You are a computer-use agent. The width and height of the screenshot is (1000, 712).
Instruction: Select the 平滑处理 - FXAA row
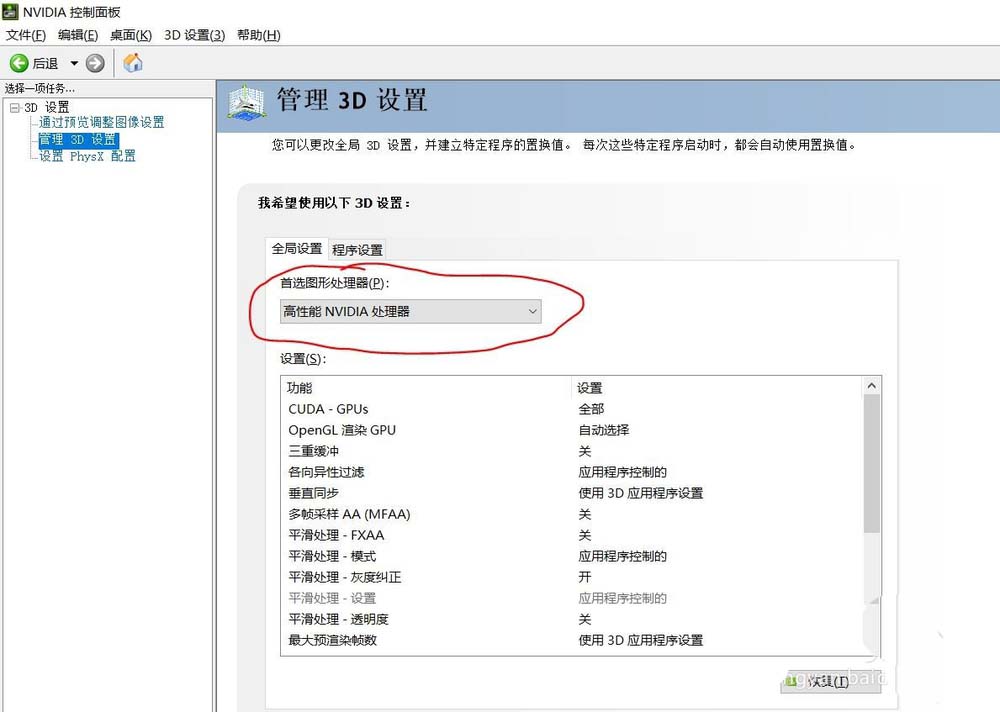point(572,535)
